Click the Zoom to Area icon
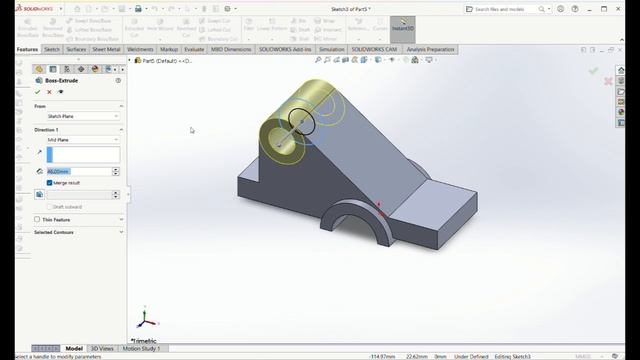This screenshot has width=640, height=360. (x=327, y=60)
